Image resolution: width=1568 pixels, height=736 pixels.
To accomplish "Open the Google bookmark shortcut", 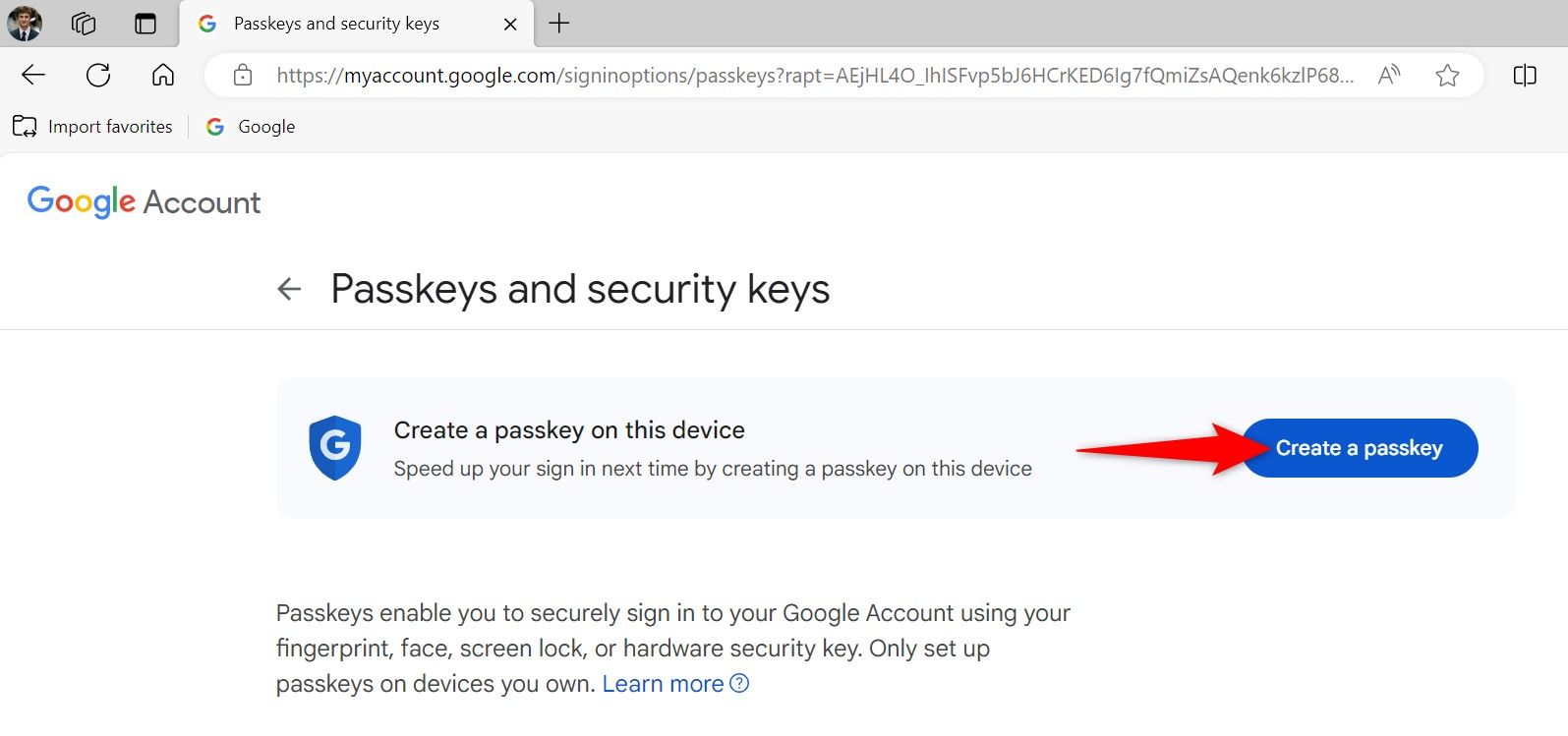I will coord(249,126).
